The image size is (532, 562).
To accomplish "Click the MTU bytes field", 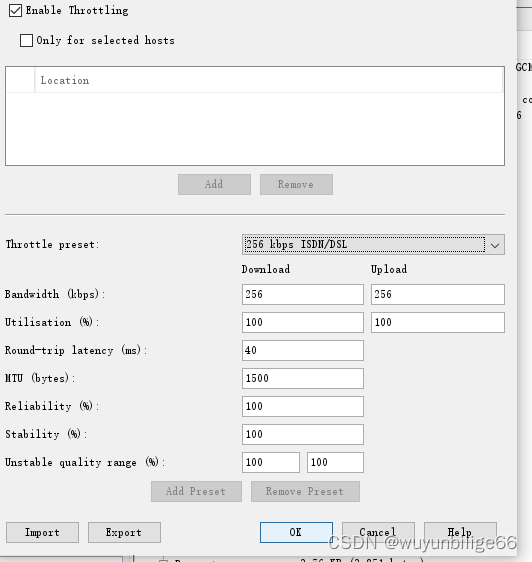I will click(303, 378).
